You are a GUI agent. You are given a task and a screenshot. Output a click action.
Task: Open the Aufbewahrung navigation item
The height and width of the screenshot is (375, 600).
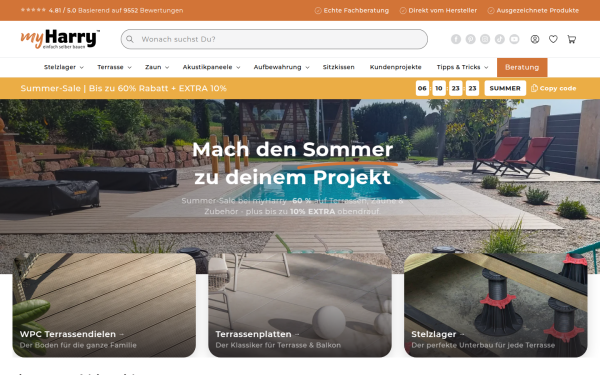277,67
